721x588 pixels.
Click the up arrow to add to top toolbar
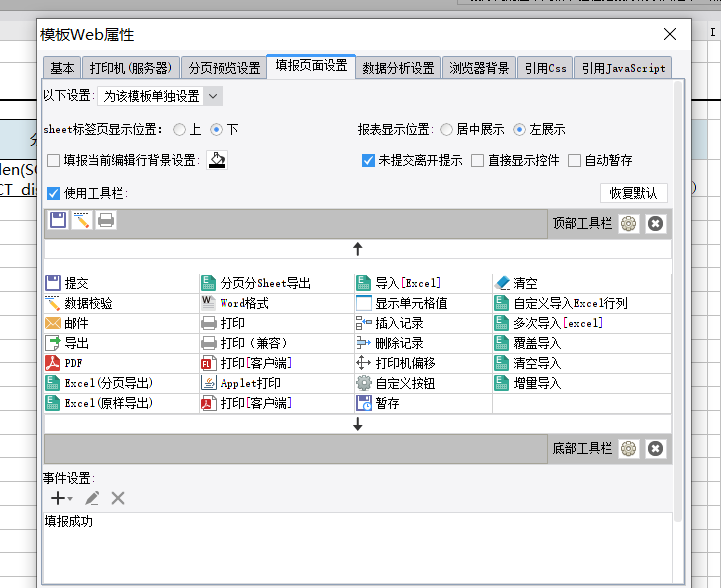[x=358, y=249]
